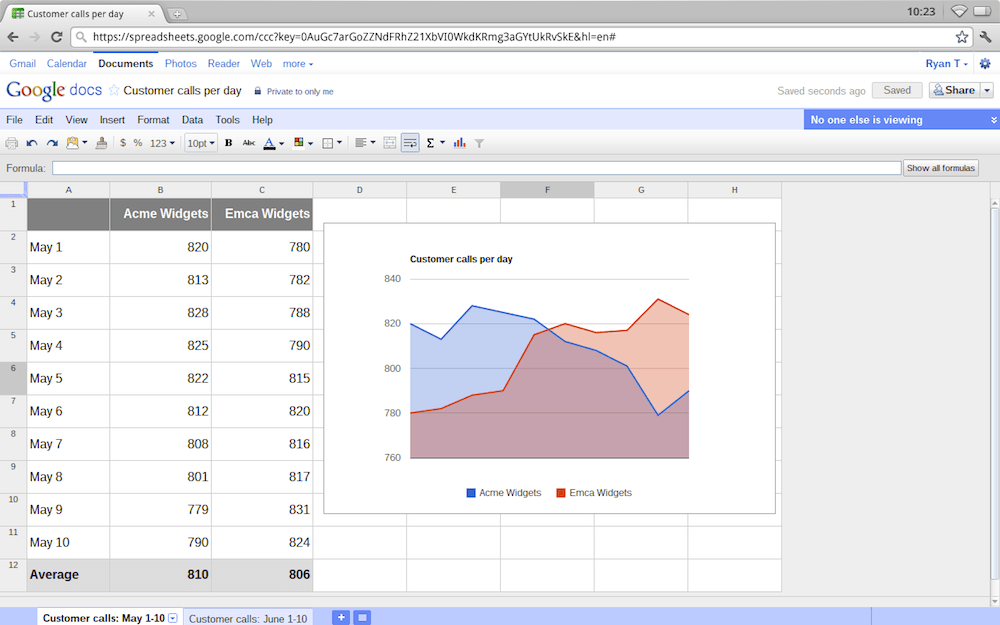Open the settings gear icon

click(x=985, y=64)
